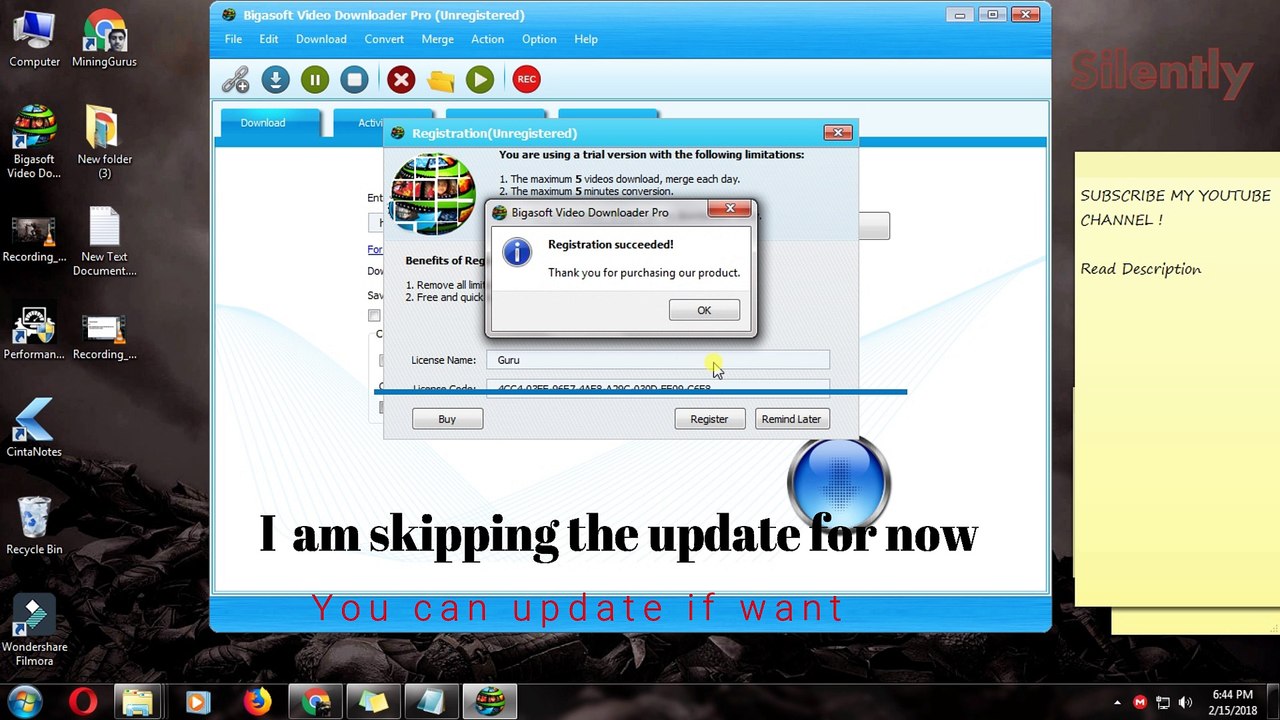Viewport: 1280px width, 720px height.
Task: Click the green Play toolbar icon
Action: tap(480, 79)
